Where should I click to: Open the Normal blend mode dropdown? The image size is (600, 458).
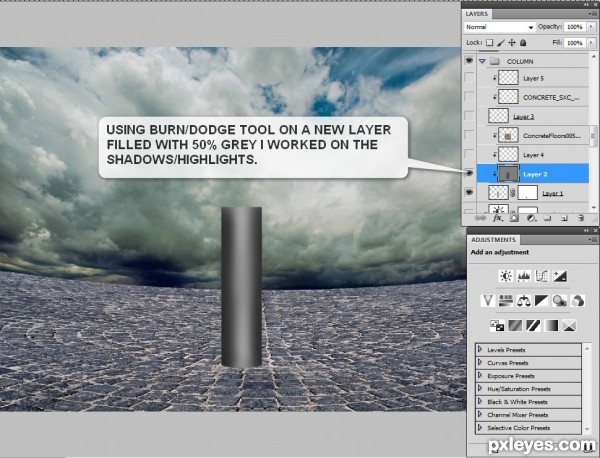pos(499,27)
